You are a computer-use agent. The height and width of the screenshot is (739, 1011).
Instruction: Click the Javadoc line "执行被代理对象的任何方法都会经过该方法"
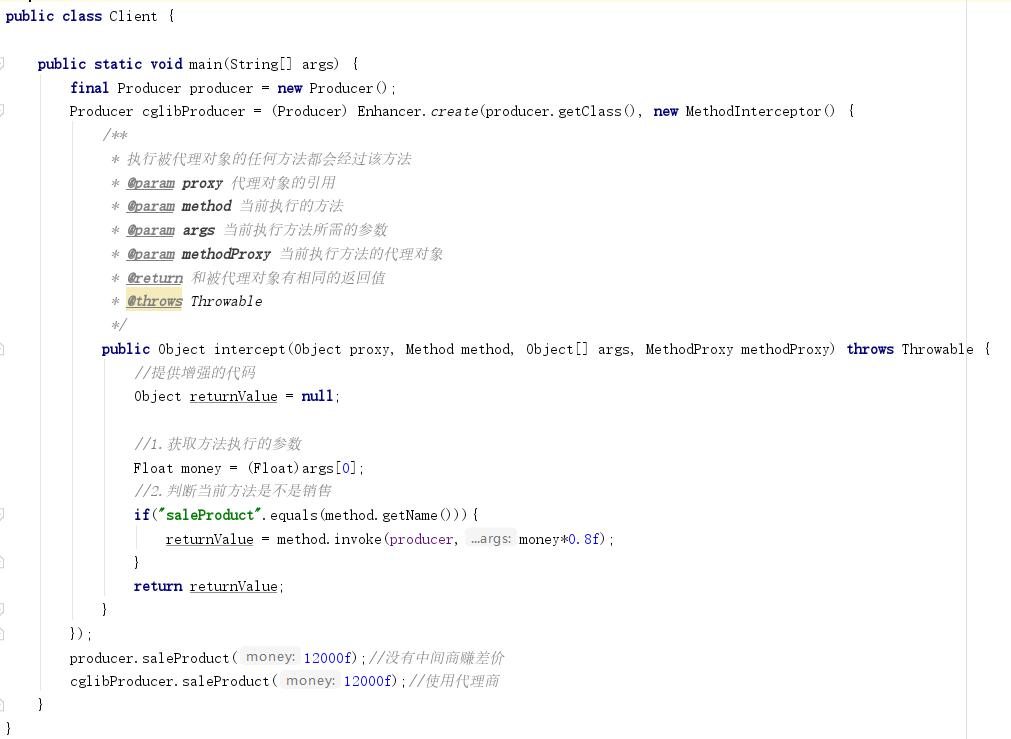point(269,159)
